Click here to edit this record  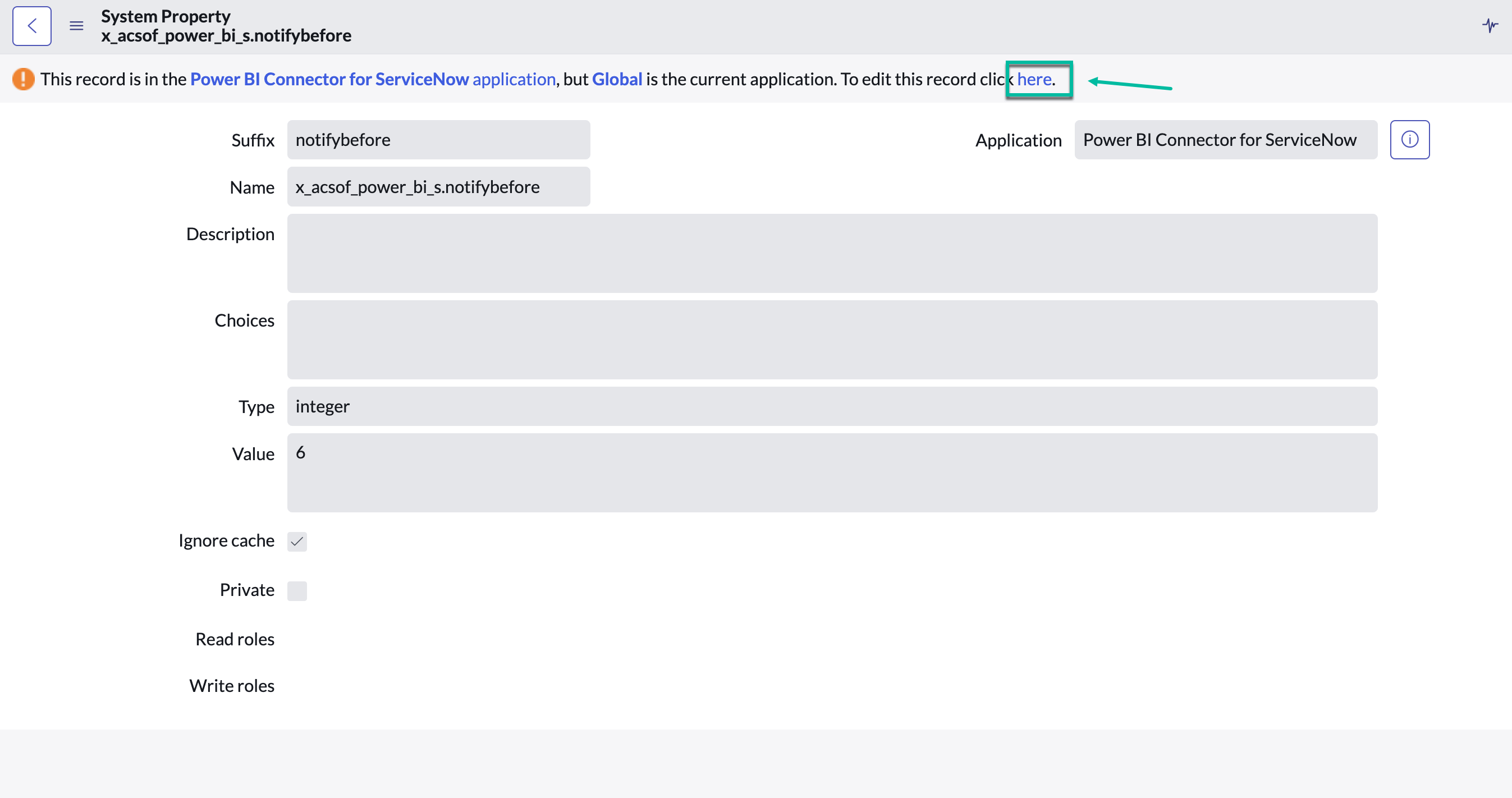click(1034, 79)
